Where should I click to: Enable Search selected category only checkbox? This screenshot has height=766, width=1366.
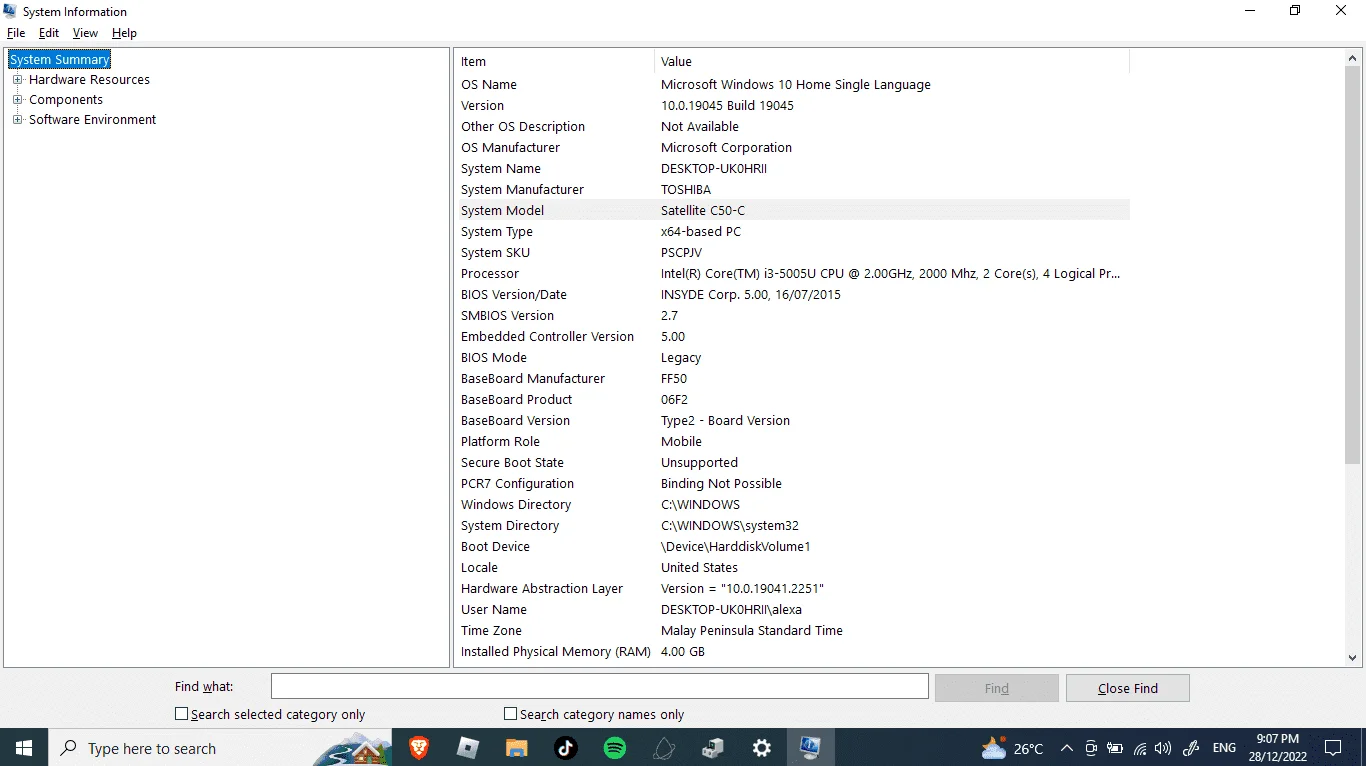181,714
